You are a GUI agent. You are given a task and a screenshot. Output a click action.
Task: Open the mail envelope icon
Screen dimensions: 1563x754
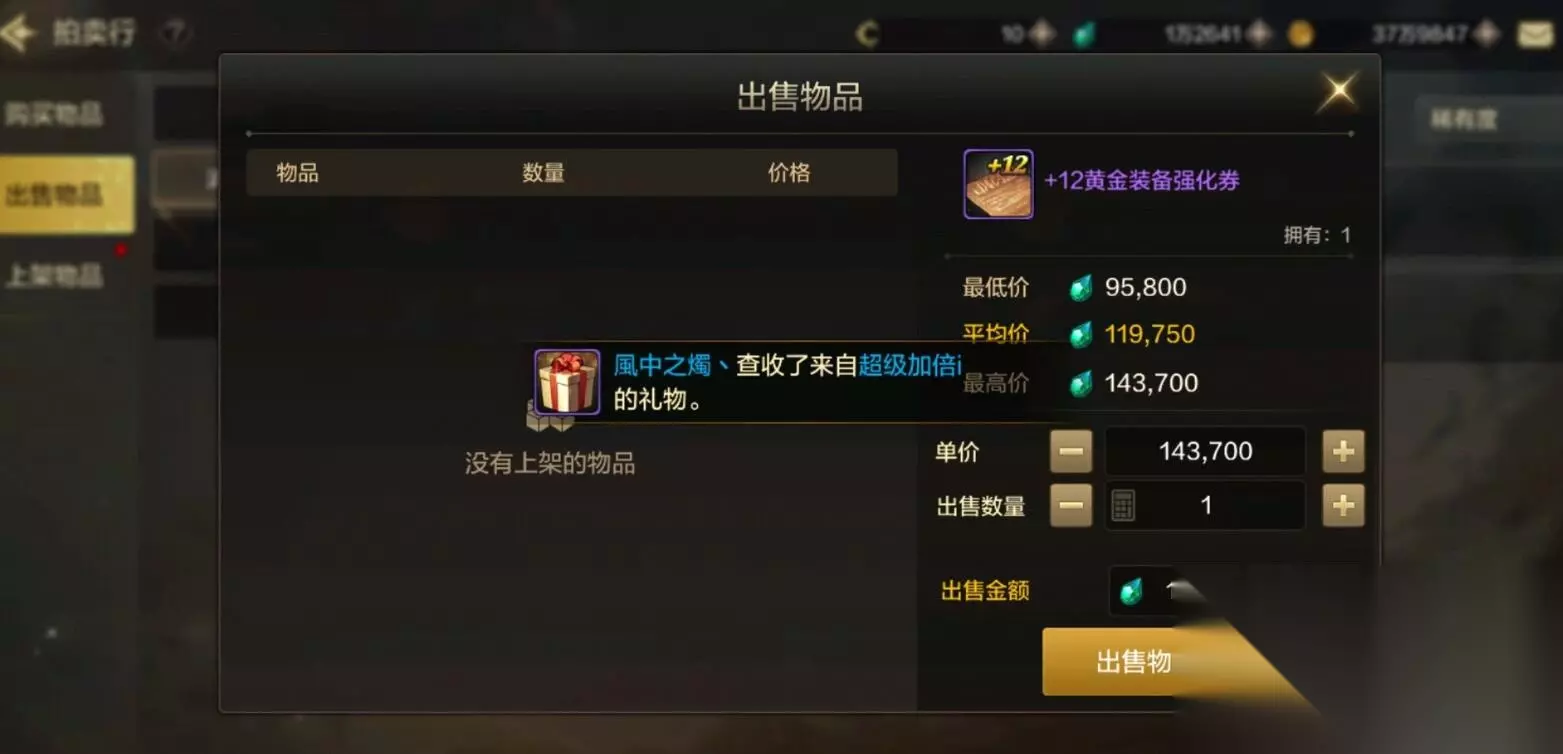click(1536, 35)
